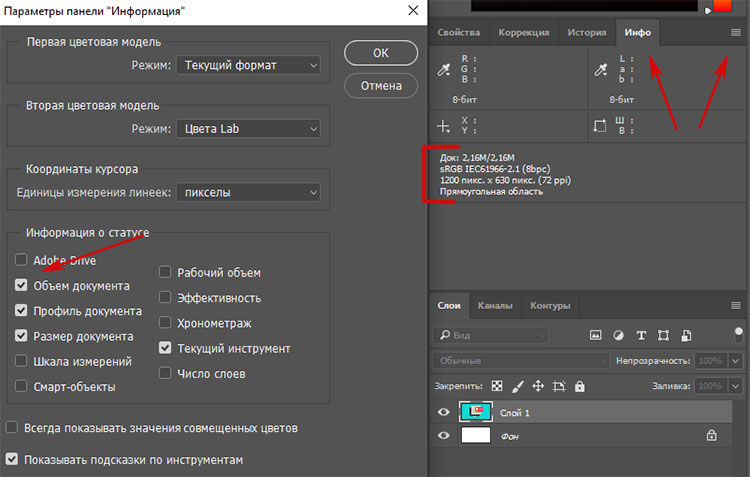This screenshot has width=750, height=477.
Task: Filter layers by shape layer icon
Action: (663, 335)
